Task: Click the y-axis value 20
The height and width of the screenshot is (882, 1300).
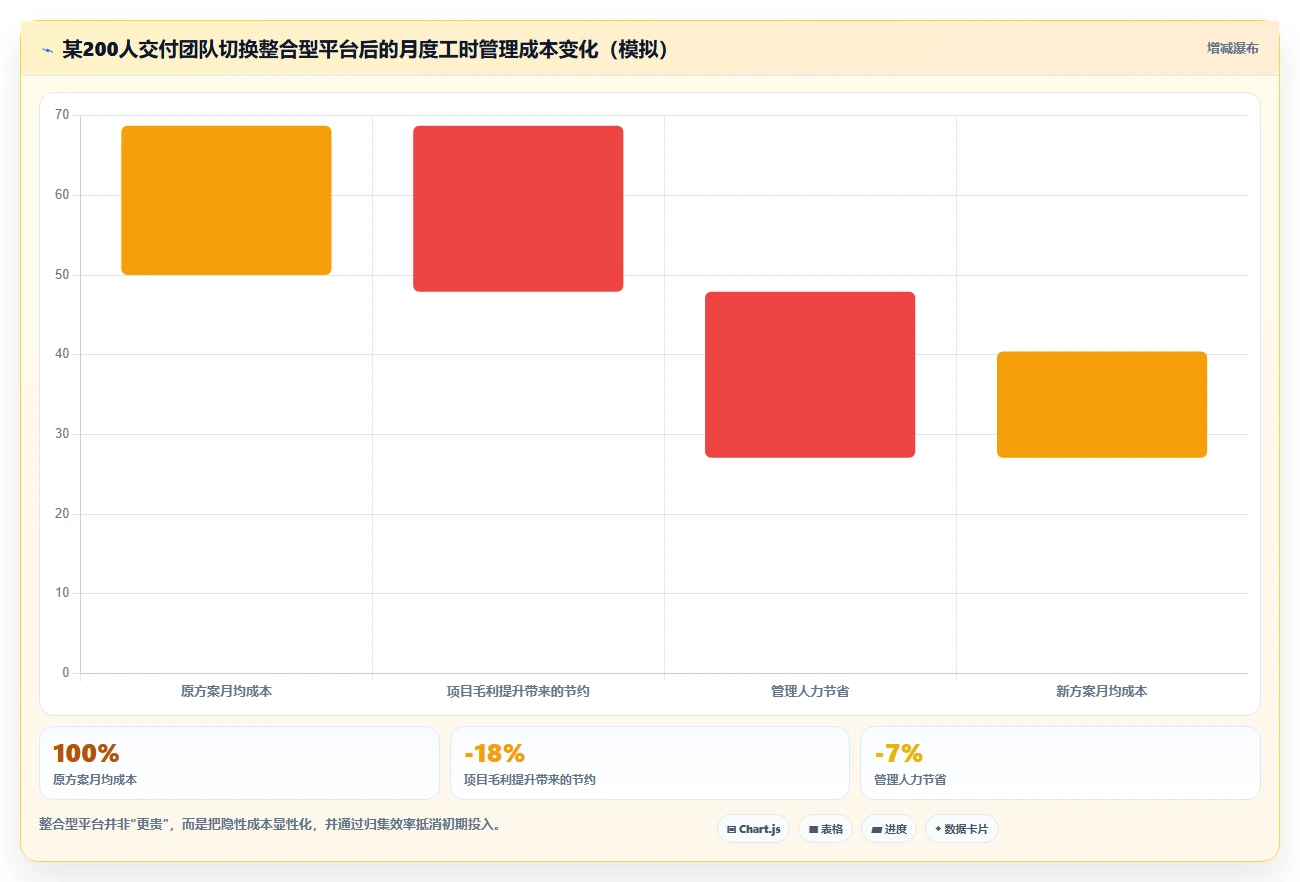Action: 62,513
